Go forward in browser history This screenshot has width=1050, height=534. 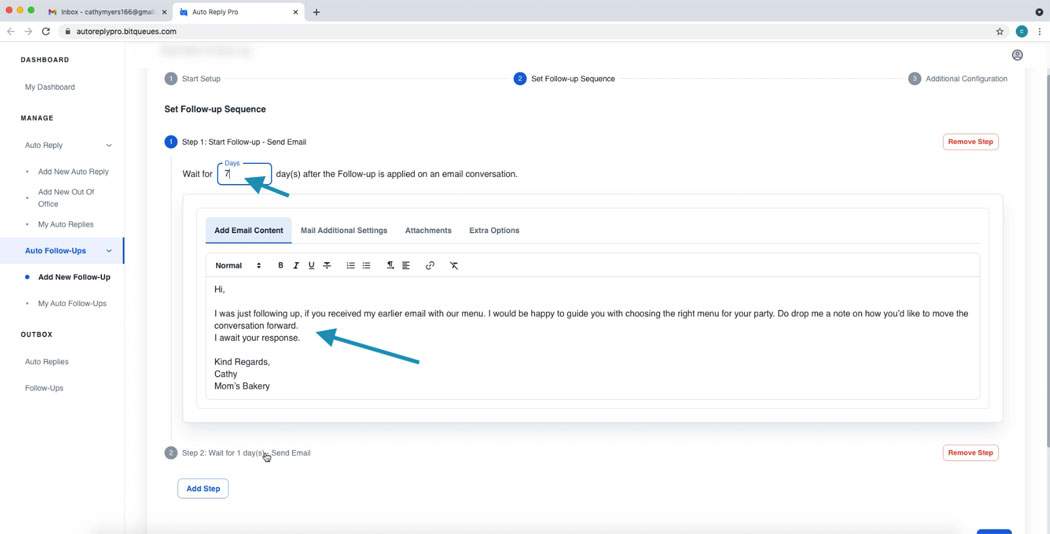coord(28,31)
